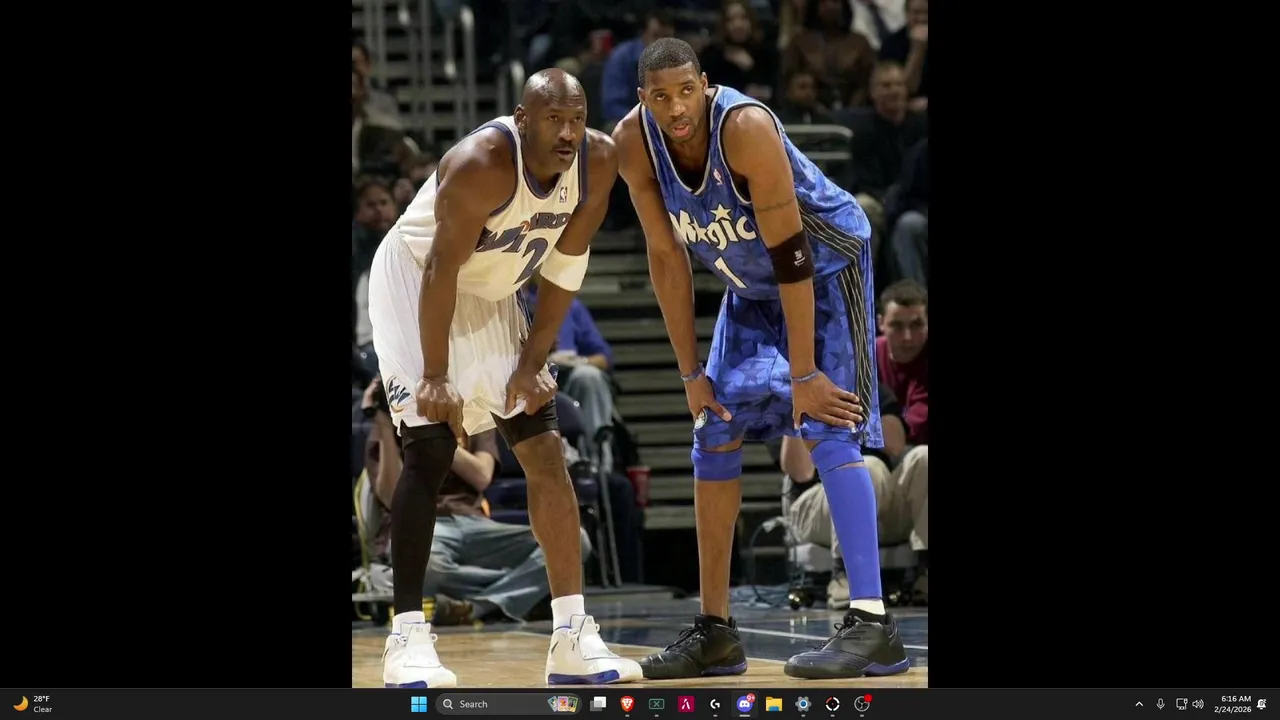The image size is (1280, 720).
Task: Click the microphone system tray icon
Action: tap(1160, 704)
